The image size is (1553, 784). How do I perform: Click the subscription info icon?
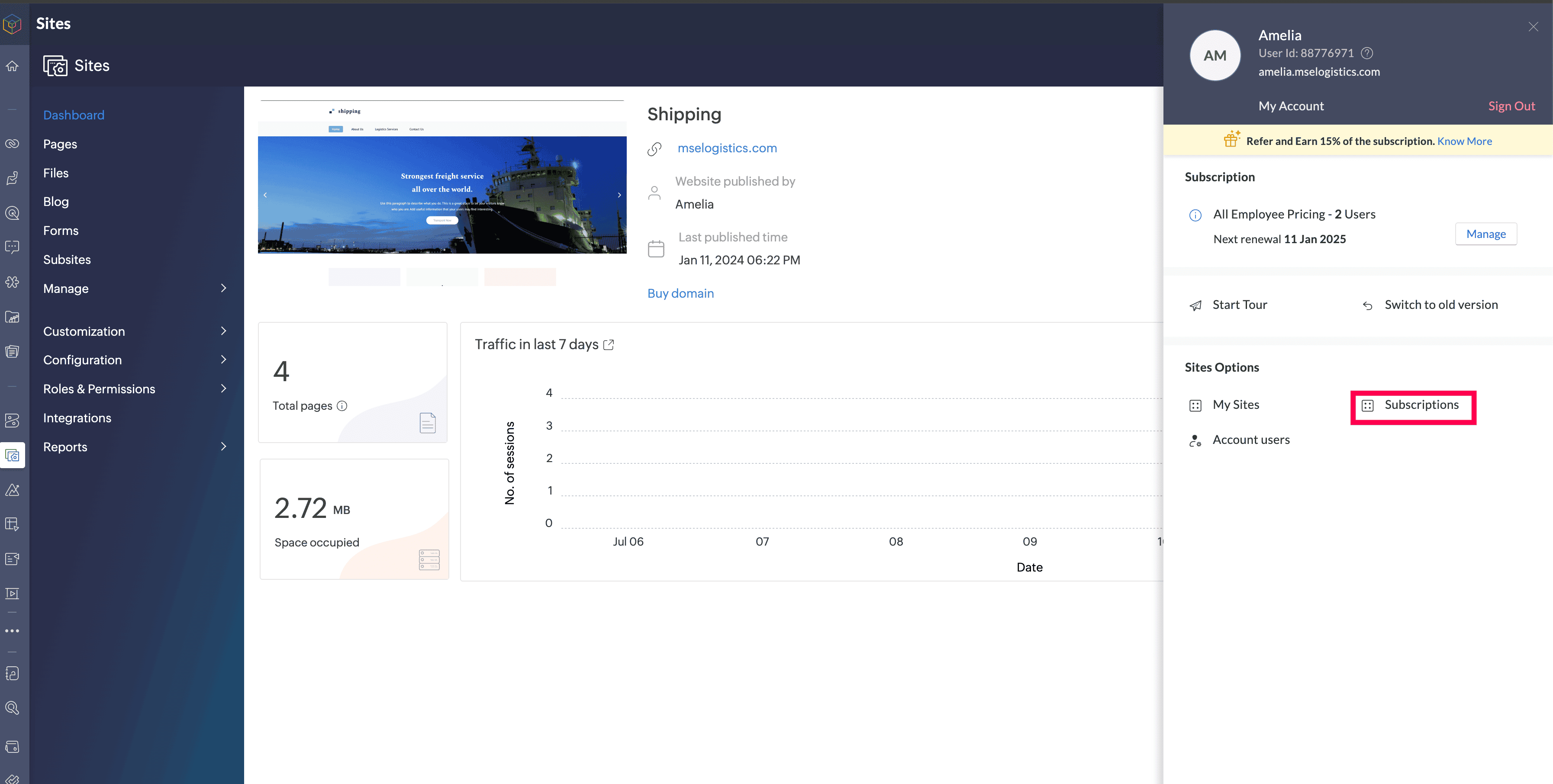[x=1195, y=215]
